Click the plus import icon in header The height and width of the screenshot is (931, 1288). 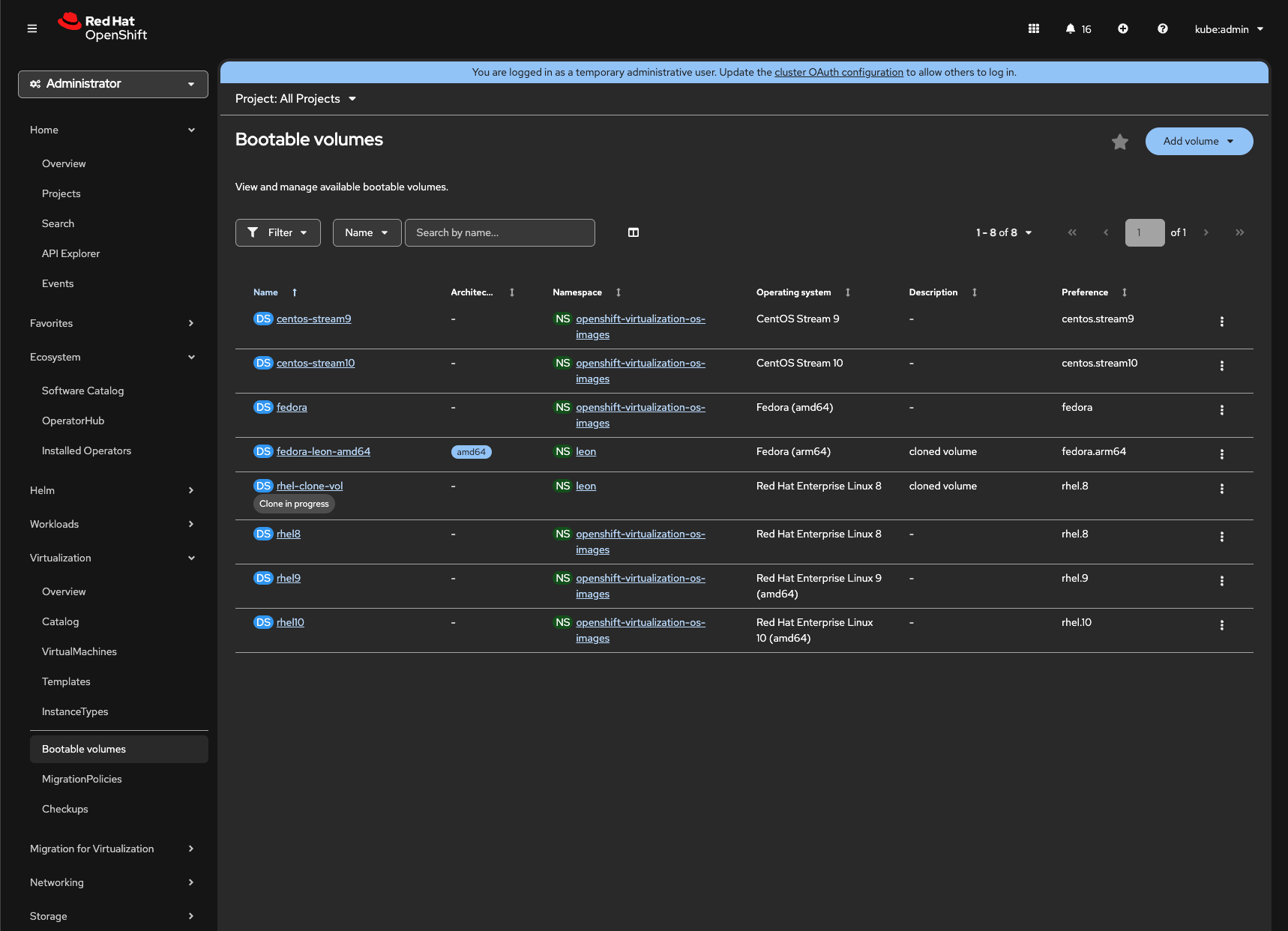tap(1122, 28)
